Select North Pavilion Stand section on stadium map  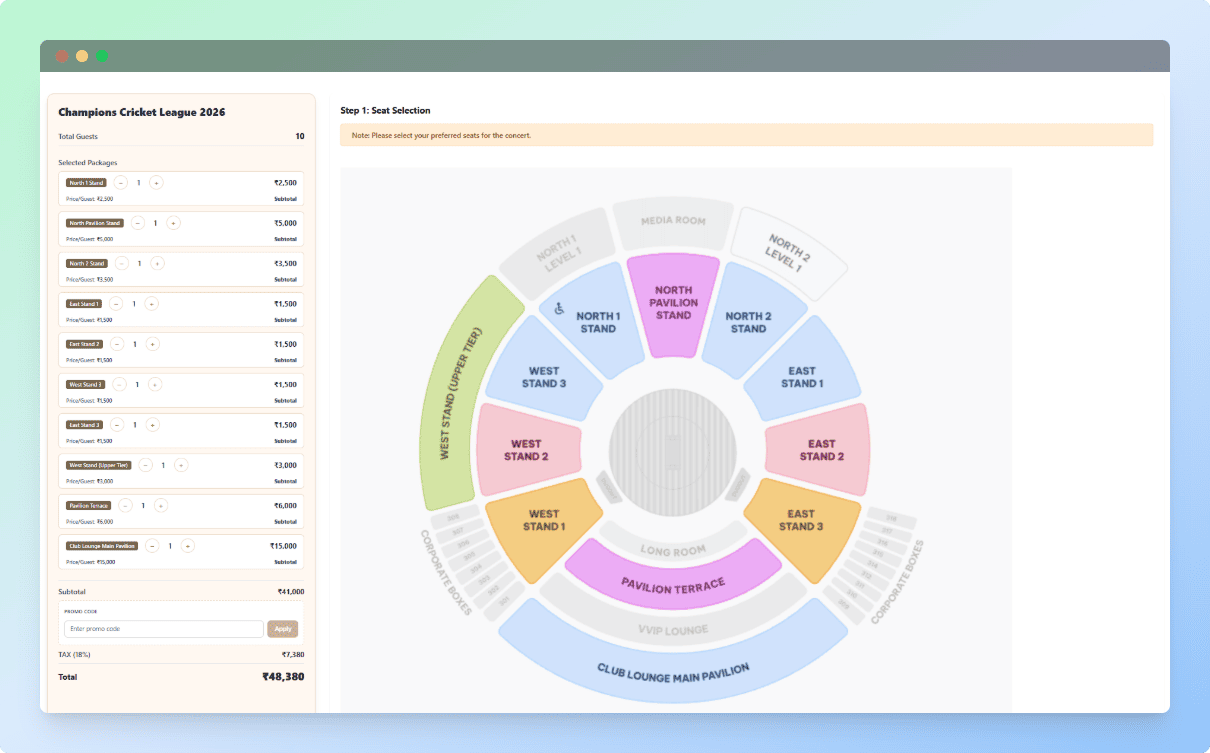click(x=673, y=303)
